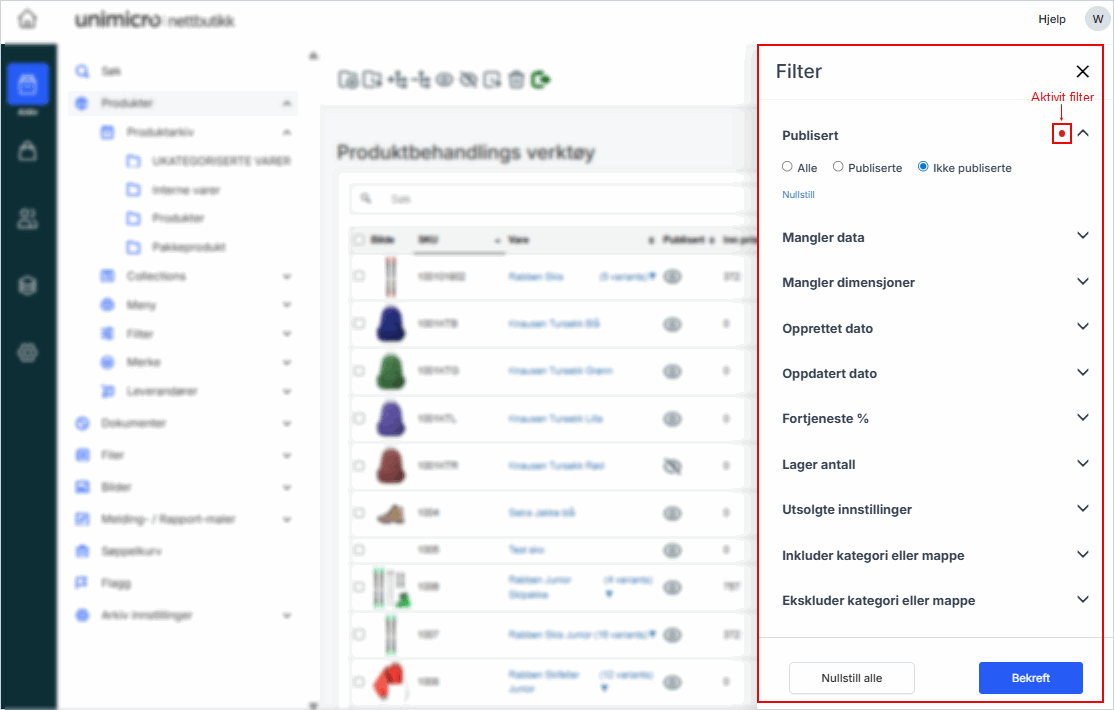Click the green export toolbar icon
The height and width of the screenshot is (710, 1114).
[x=541, y=80]
